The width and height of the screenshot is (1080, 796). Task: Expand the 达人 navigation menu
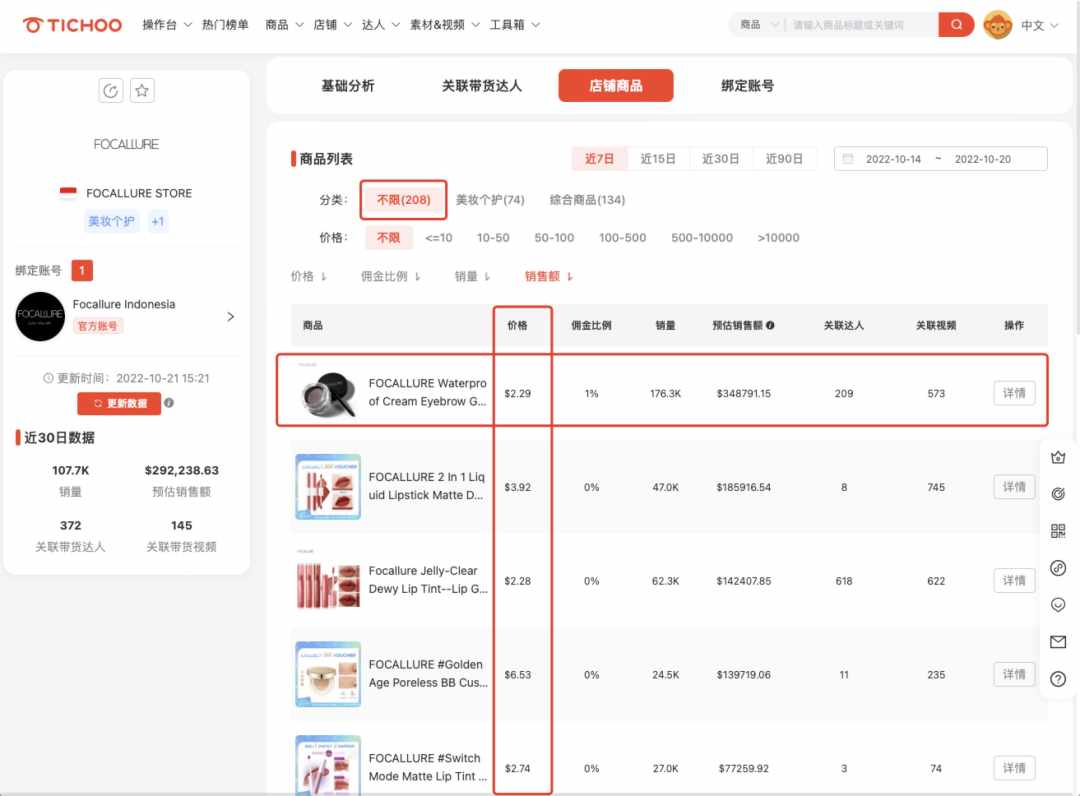coord(380,25)
